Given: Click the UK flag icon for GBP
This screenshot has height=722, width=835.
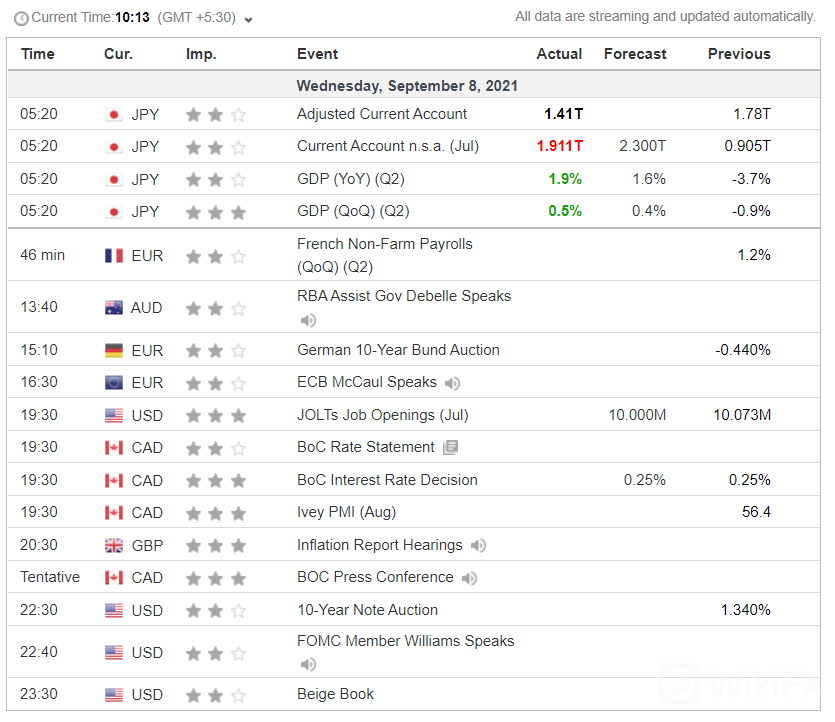Looking at the screenshot, I should [x=114, y=546].
